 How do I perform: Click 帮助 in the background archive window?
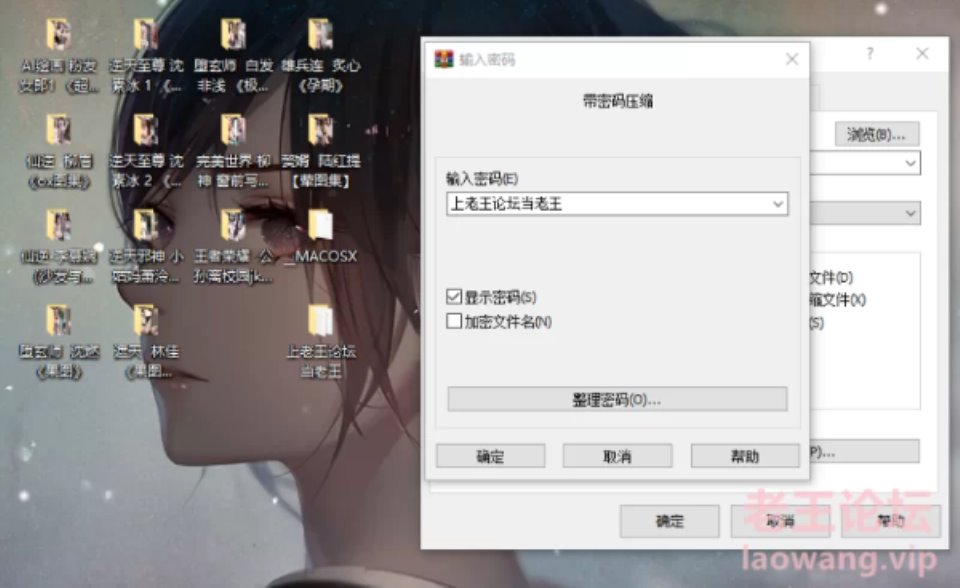pos(891,521)
